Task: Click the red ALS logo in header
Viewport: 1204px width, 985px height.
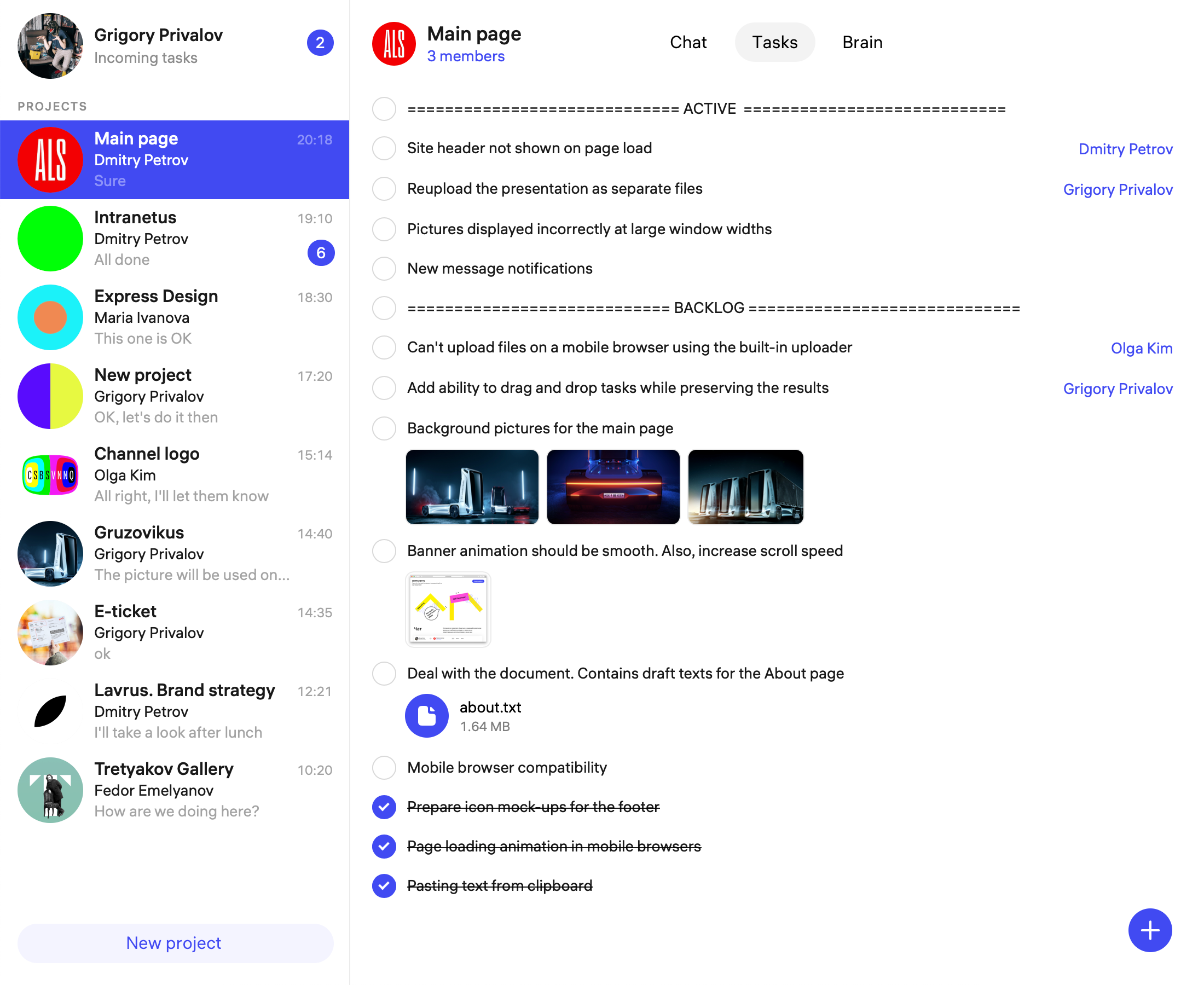Action: 394,44
